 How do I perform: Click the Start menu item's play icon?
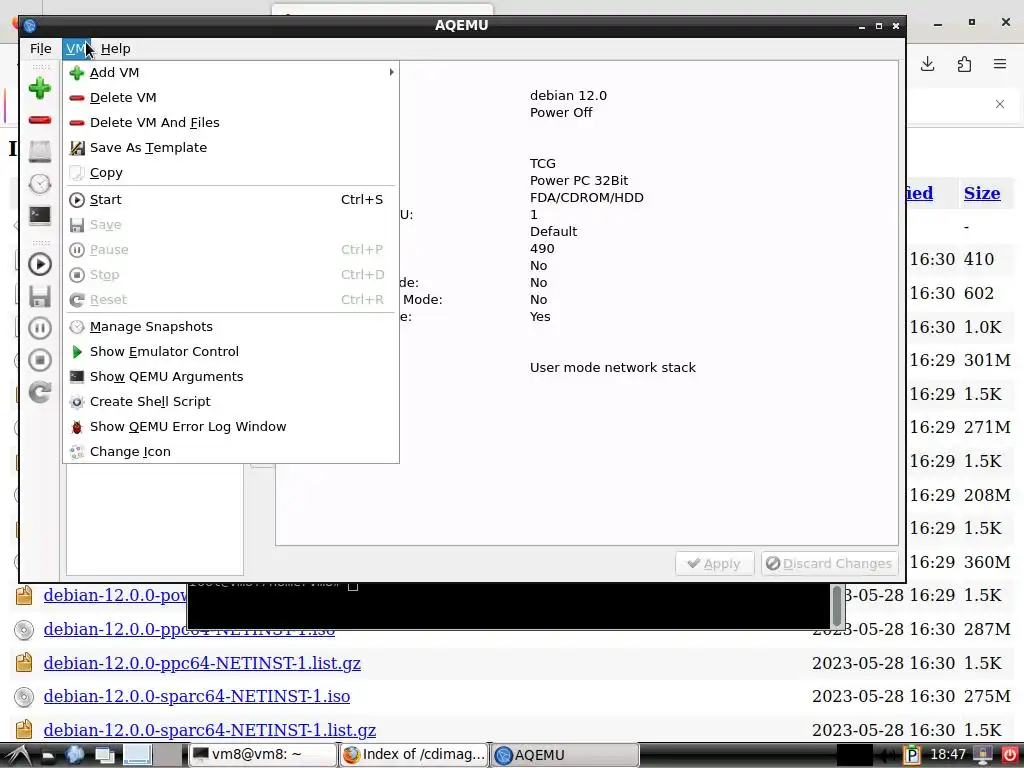pyautogui.click(x=77, y=200)
